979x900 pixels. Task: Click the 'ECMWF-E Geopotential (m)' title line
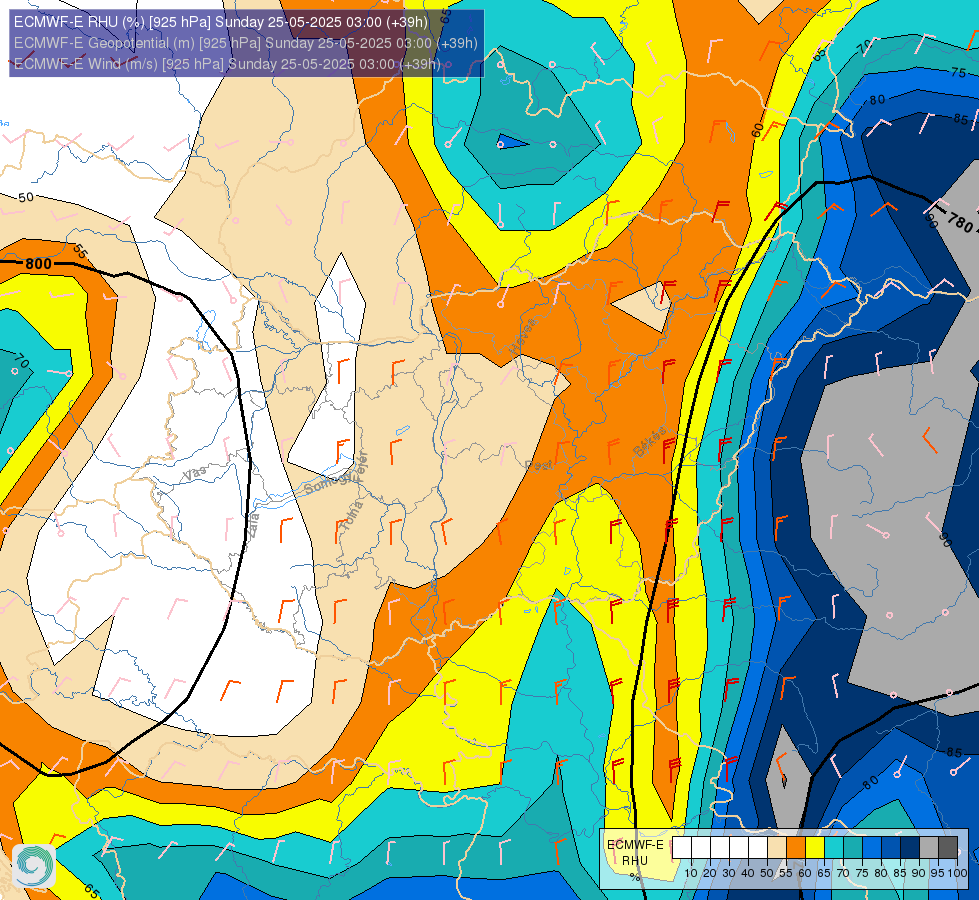point(245,43)
